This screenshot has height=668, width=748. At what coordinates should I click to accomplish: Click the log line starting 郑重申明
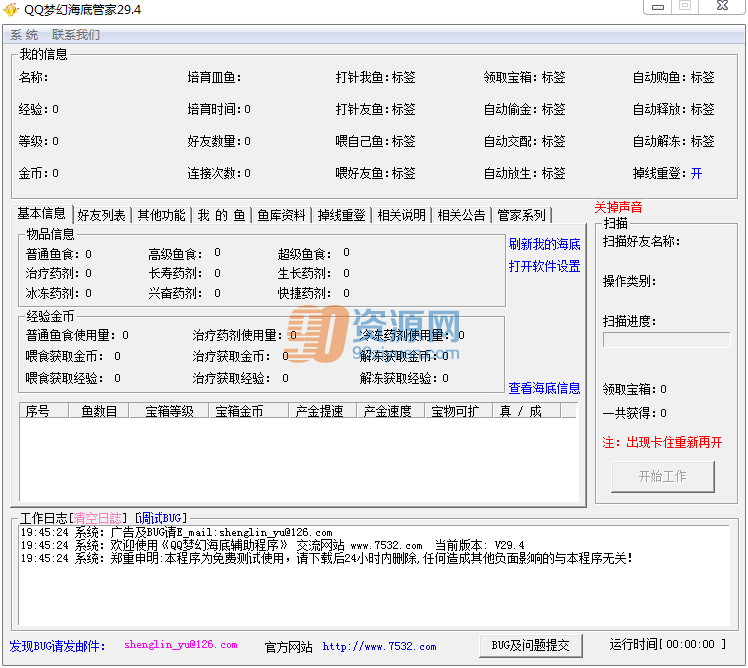(x=327, y=558)
